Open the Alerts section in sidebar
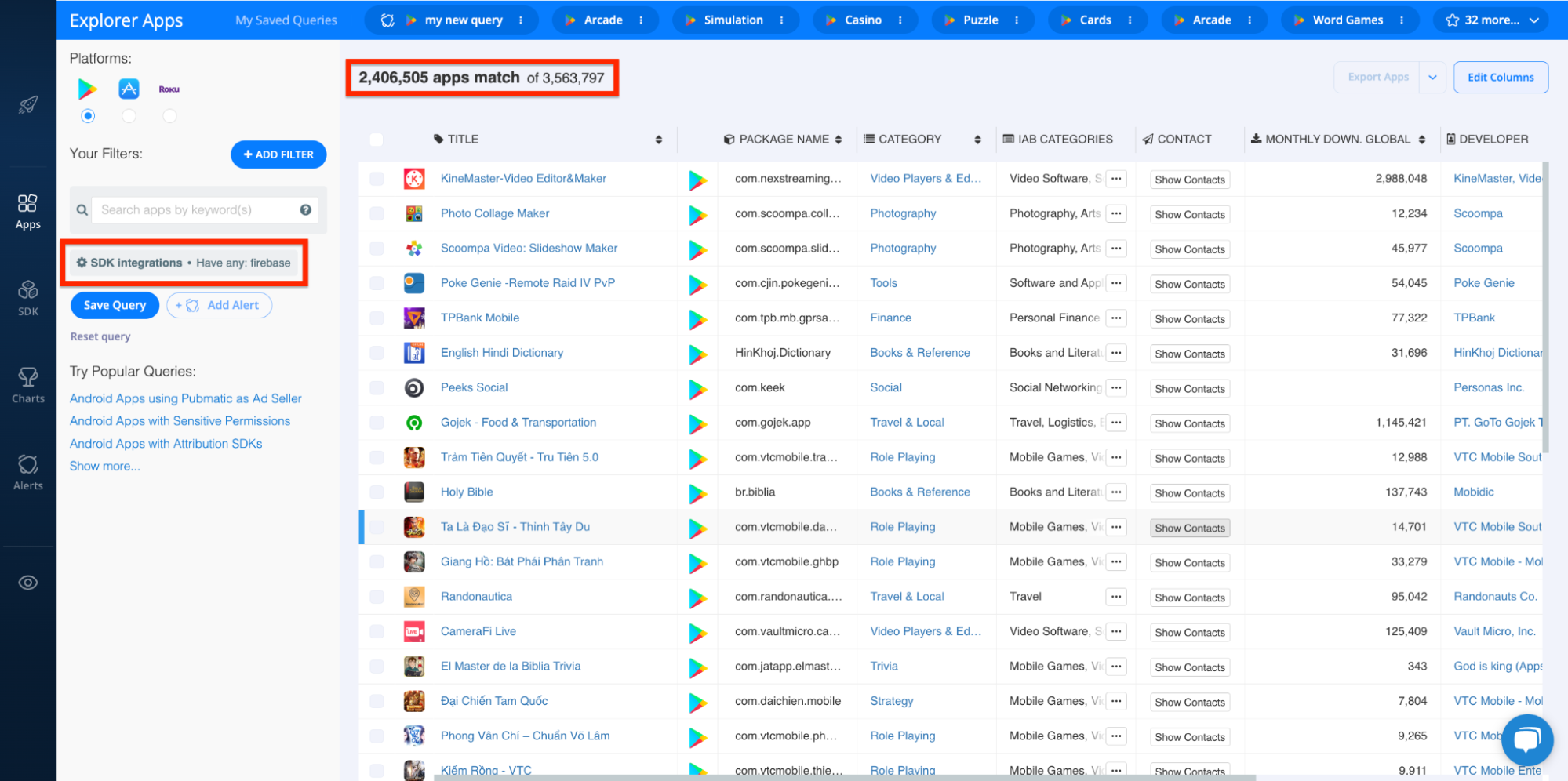Screen dimensions: 1568x781 point(28,472)
